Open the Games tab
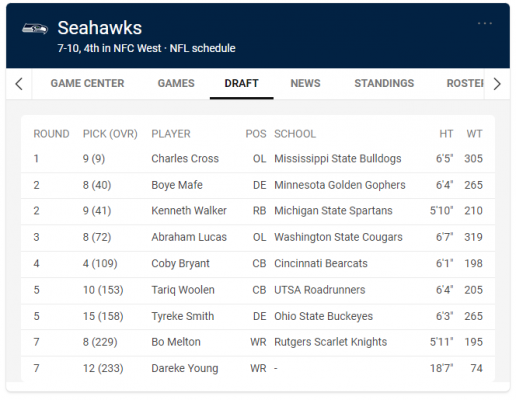Screen dimensions: 516x400 176,83
